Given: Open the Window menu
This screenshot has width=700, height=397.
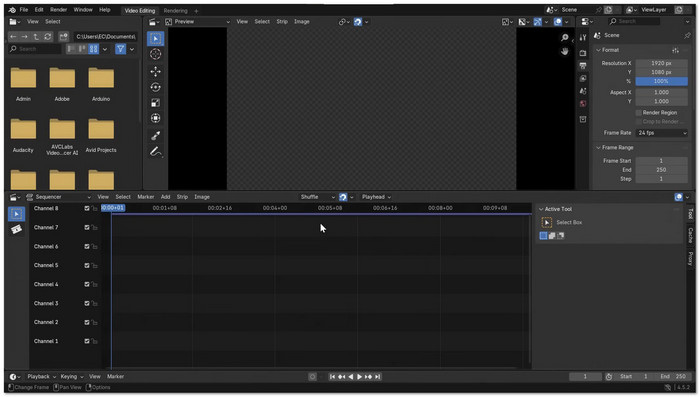Looking at the screenshot, I should tap(83, 10).
